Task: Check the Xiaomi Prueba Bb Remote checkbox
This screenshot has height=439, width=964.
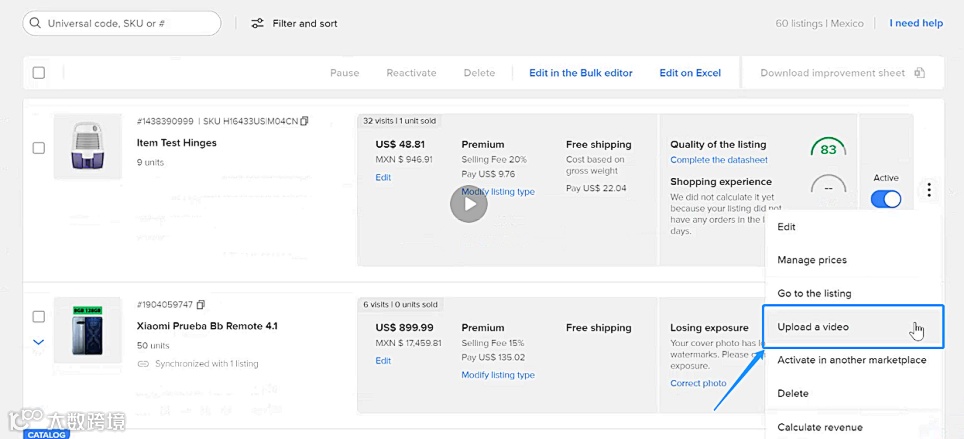Action: pos(39,316)
